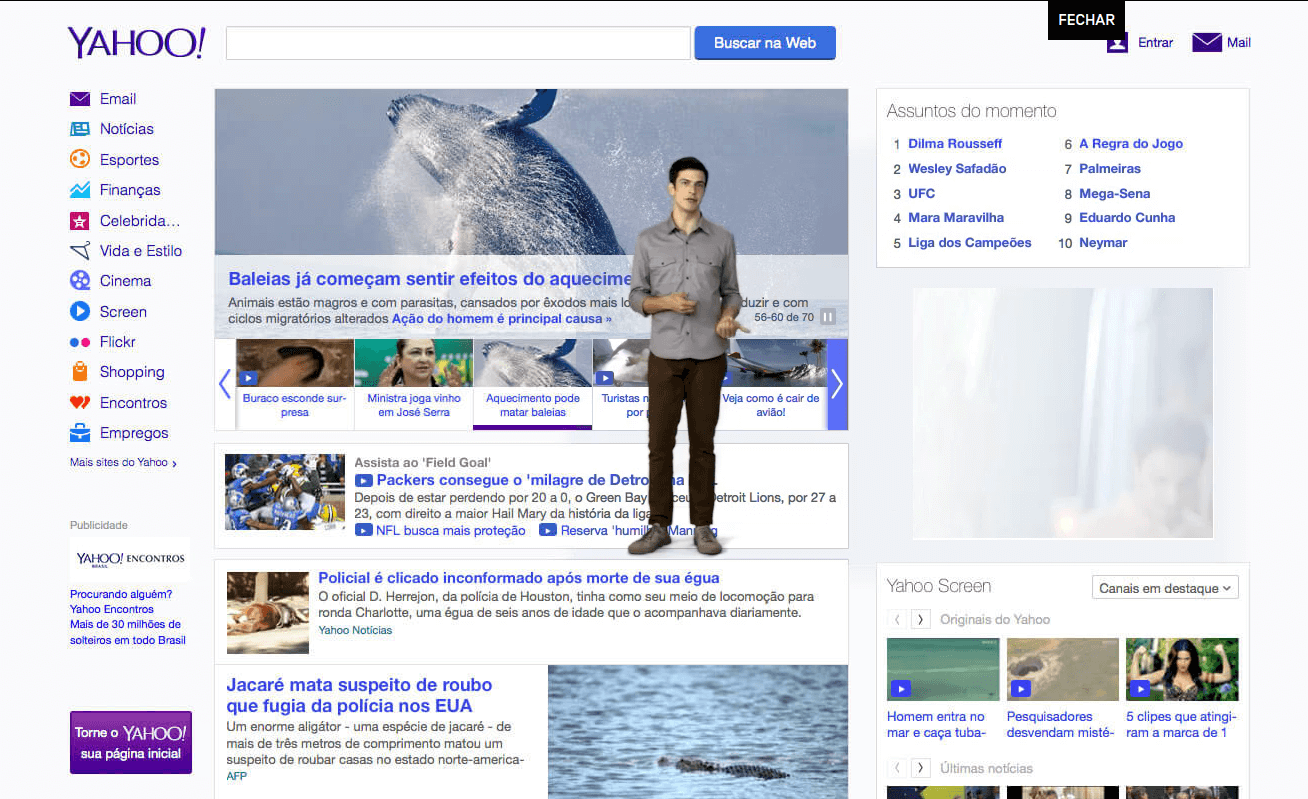Click in the web search input field
Image resolution: width=1308 pixels, height=799 pixels.
pos(458,43)
